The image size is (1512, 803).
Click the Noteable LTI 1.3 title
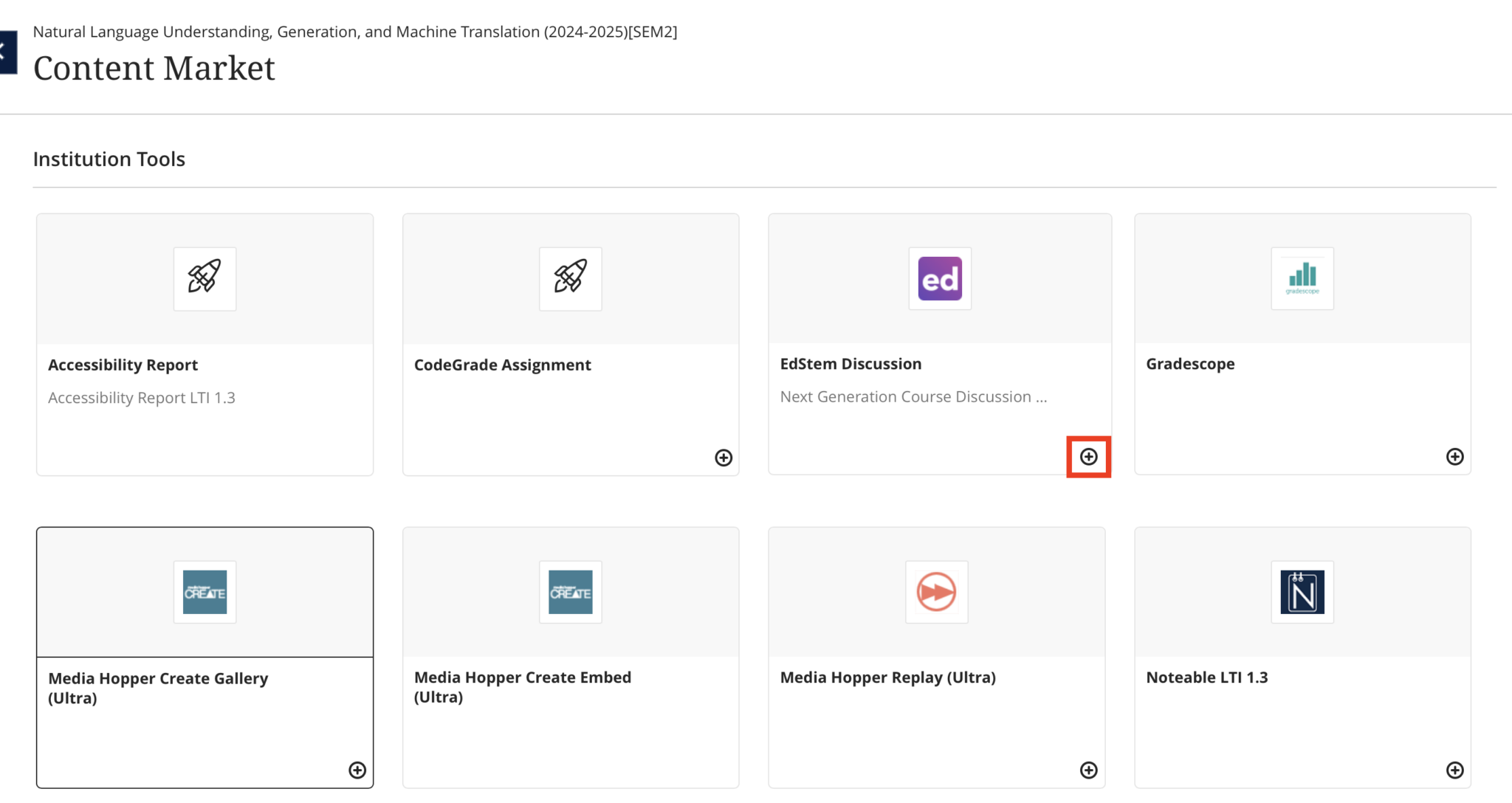1206,678
